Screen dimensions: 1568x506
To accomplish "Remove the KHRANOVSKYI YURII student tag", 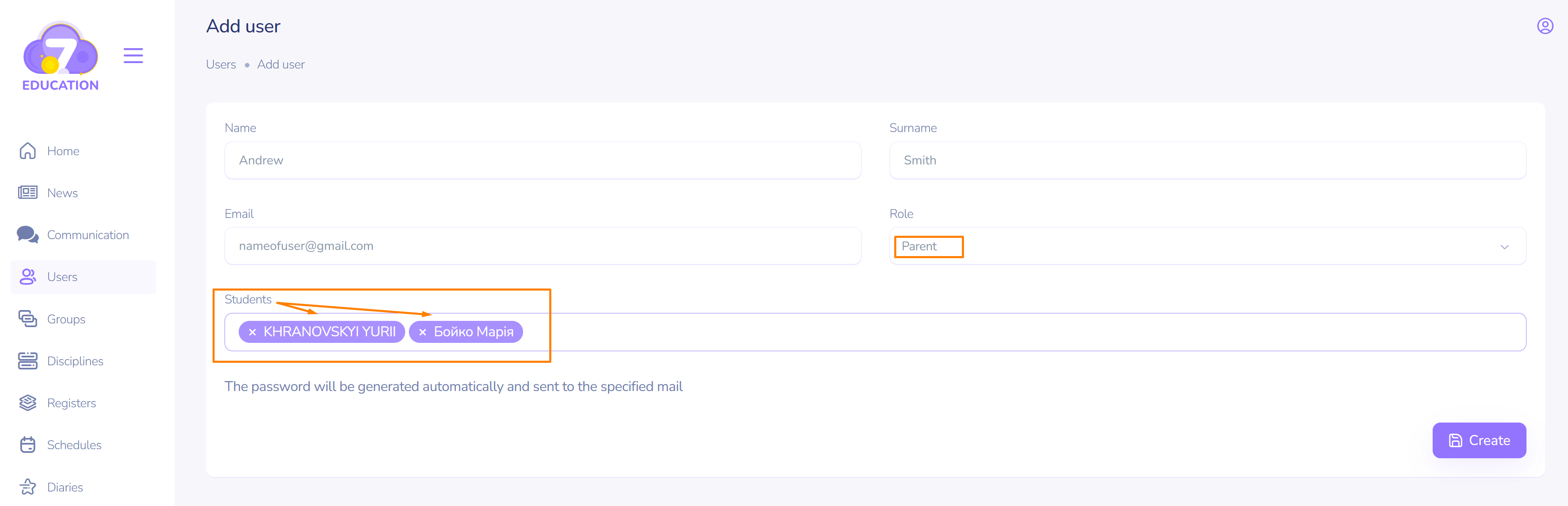I will [x=252, y=332].
